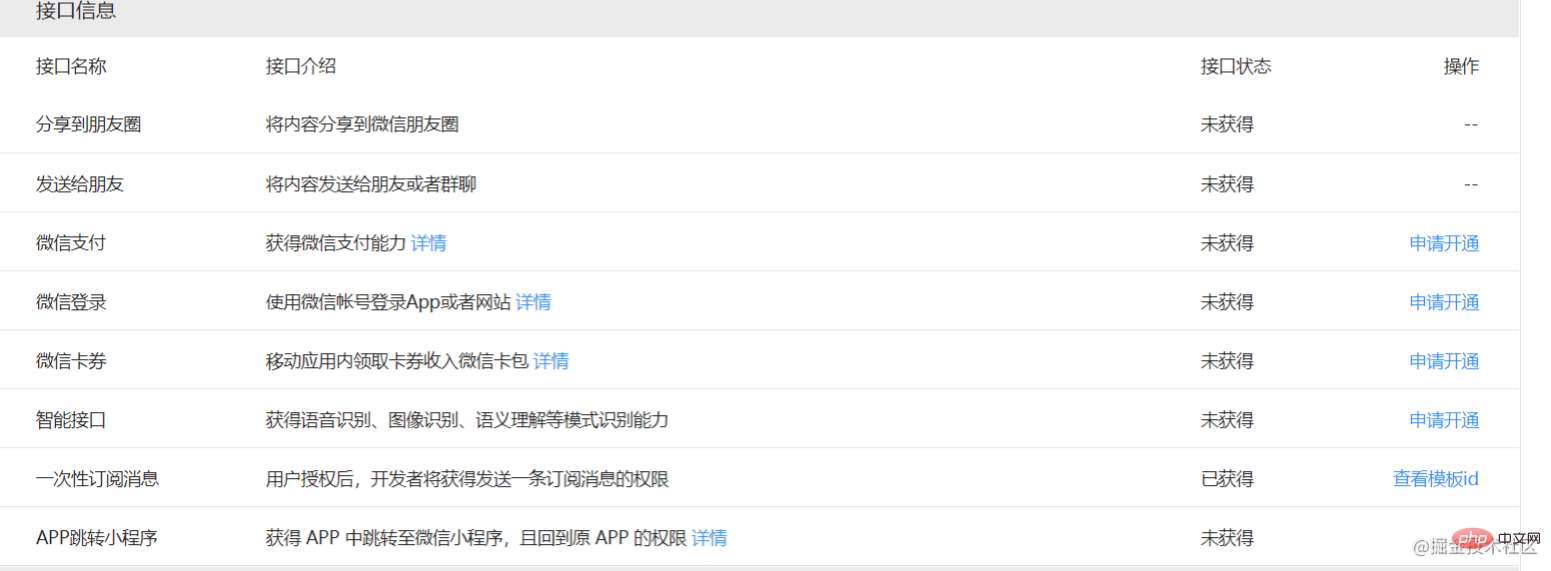Select the APP跳转小程序 interface name
The image size is (1551, 571).
pos(97,538)
